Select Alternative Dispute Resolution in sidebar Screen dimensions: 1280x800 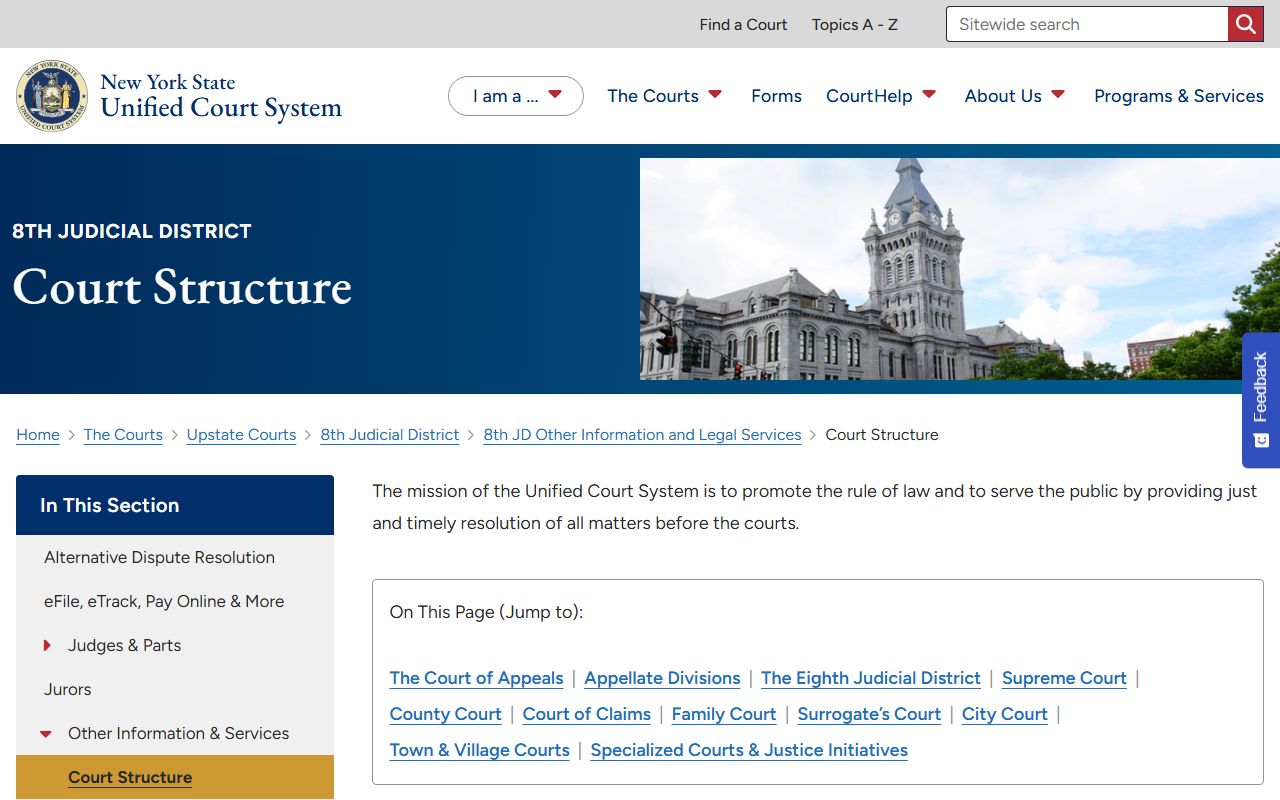[x=160, y=557]
